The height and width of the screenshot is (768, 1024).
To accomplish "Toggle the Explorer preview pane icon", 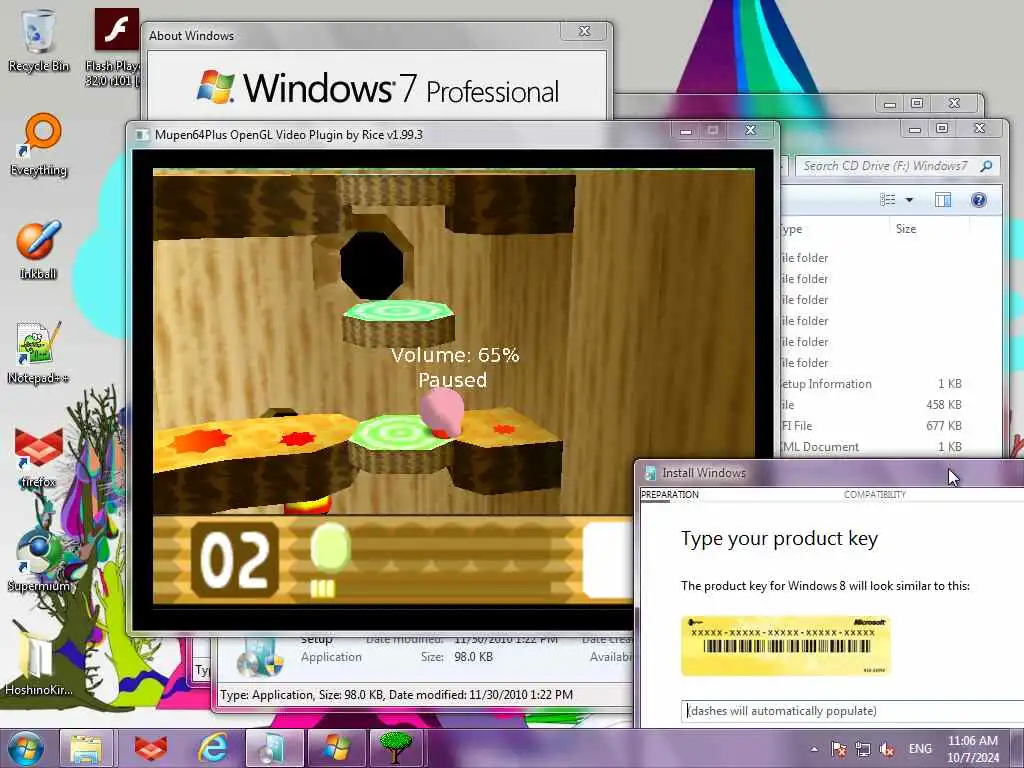I will (942, 200).
